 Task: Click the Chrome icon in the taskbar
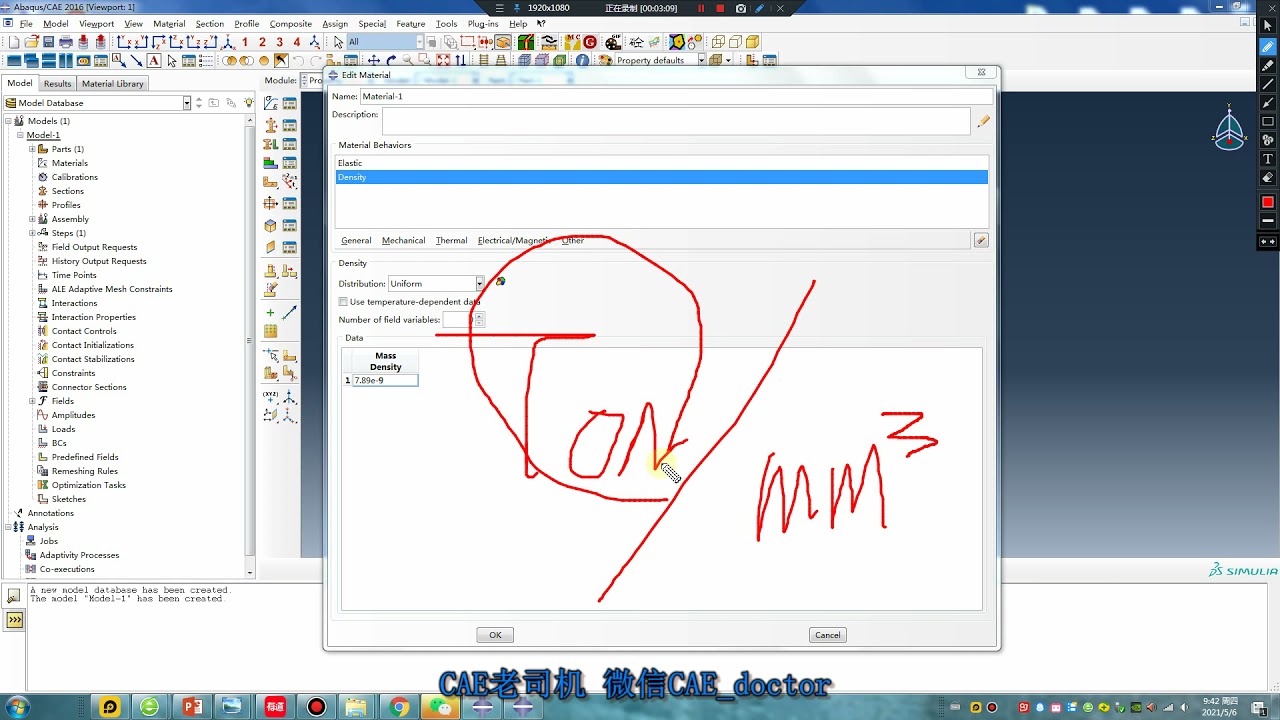[x=399, y=707]
